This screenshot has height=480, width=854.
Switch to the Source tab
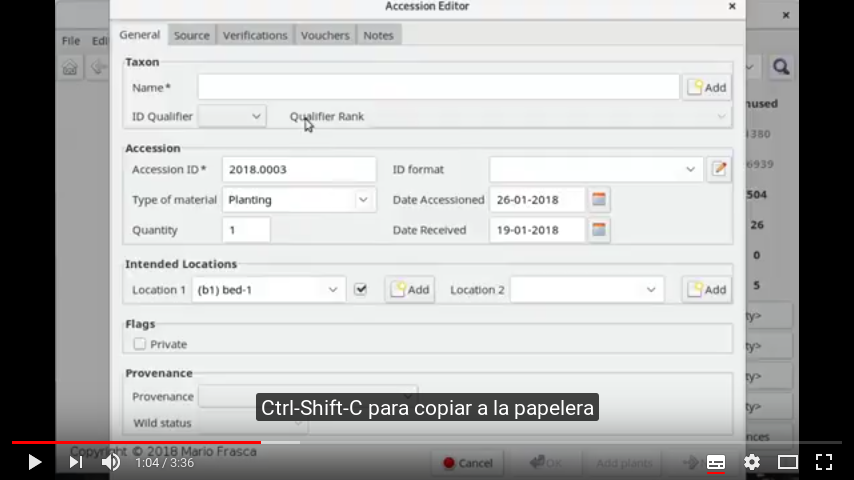pos(192,35)
